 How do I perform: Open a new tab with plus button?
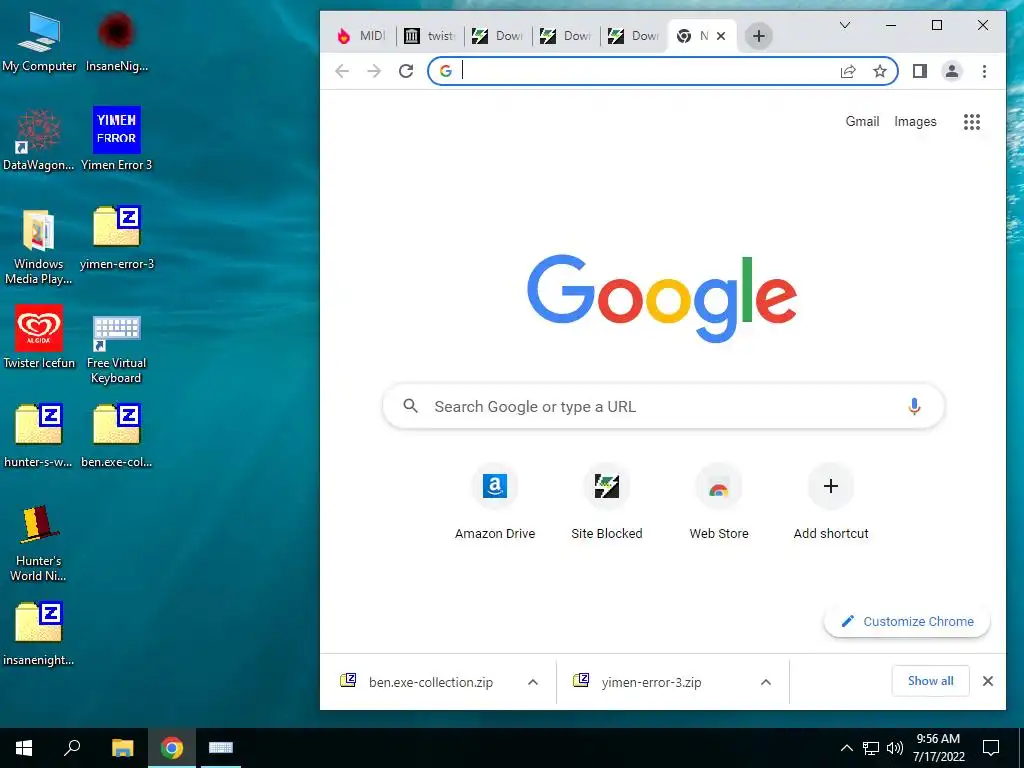pyautogui.click(x=758, y=36)
